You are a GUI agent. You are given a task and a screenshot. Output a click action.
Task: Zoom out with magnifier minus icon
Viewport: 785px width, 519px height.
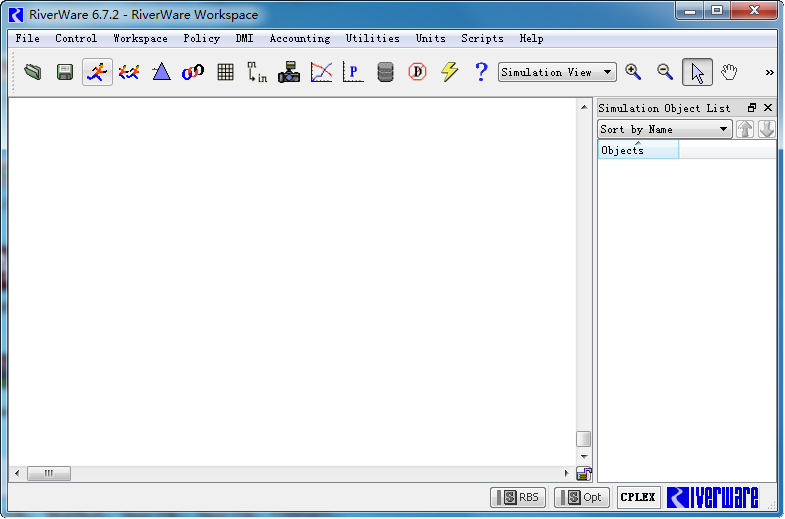point(665,72)
